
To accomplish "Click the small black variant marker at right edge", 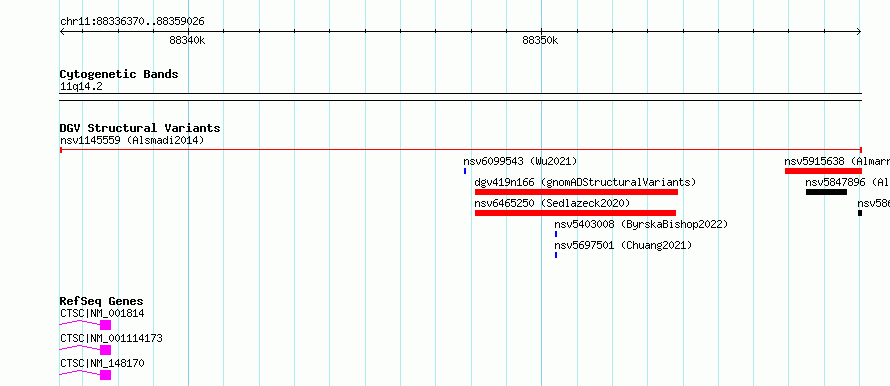I will (860, 213).
